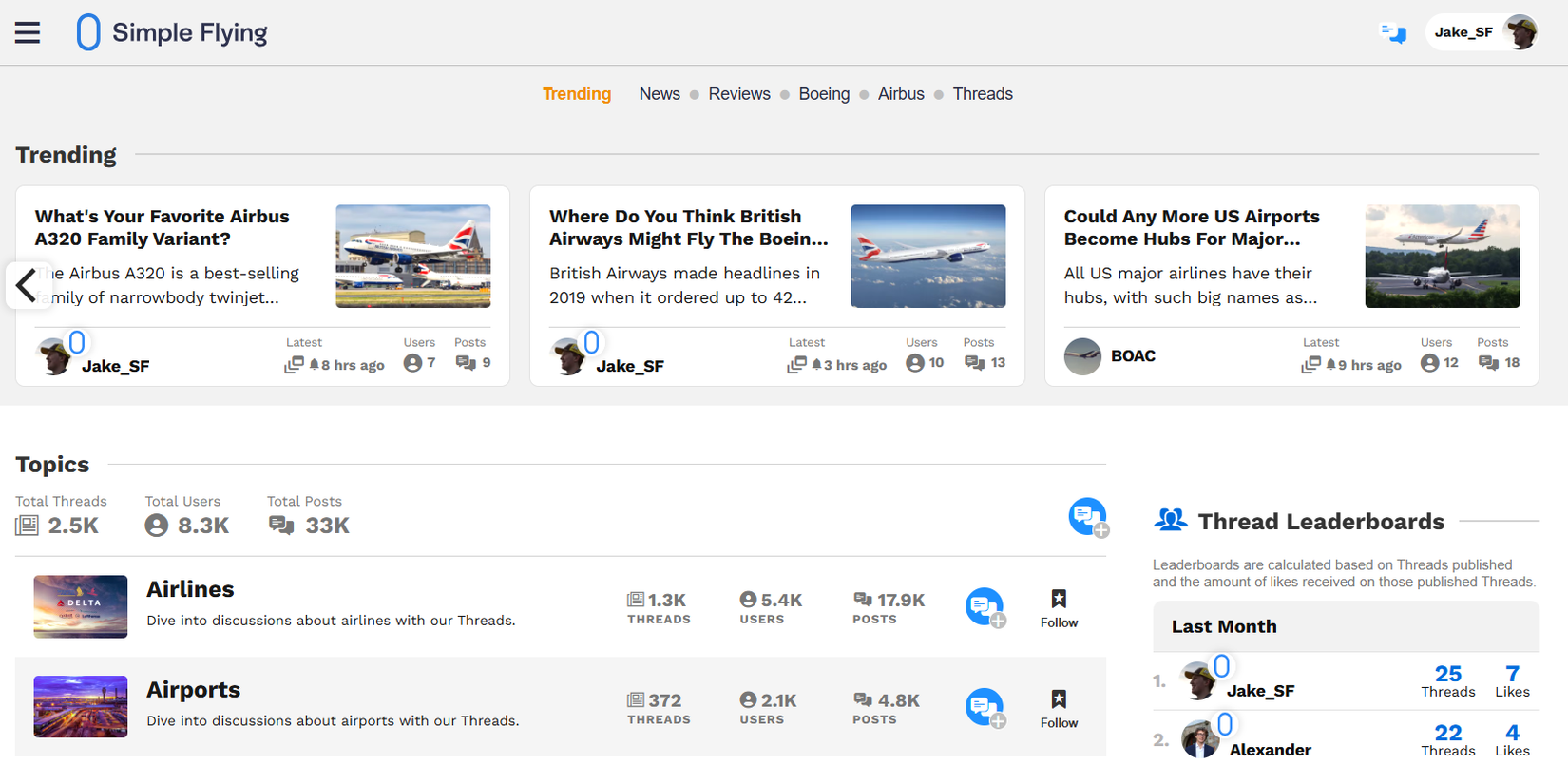1568x765 pixels.
Task: Go to previous trending cards arrow
Action: pos(28,284)
